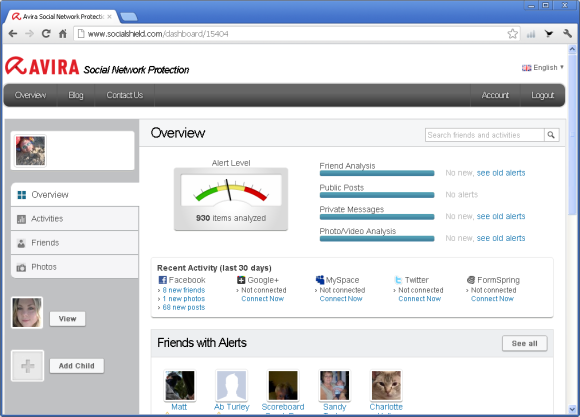
Task: Open Overview in top navigation bar
Action: (x=30, y=95)
